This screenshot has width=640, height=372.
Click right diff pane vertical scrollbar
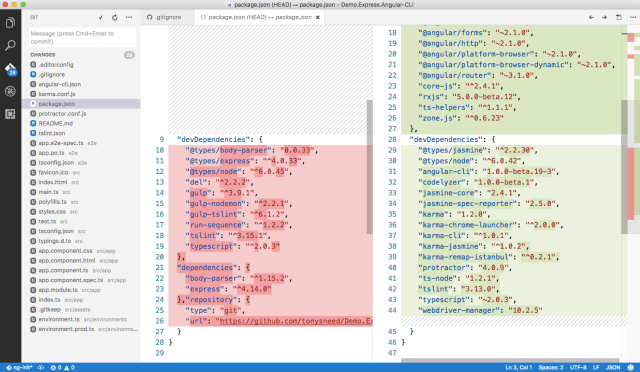(624, 167)
